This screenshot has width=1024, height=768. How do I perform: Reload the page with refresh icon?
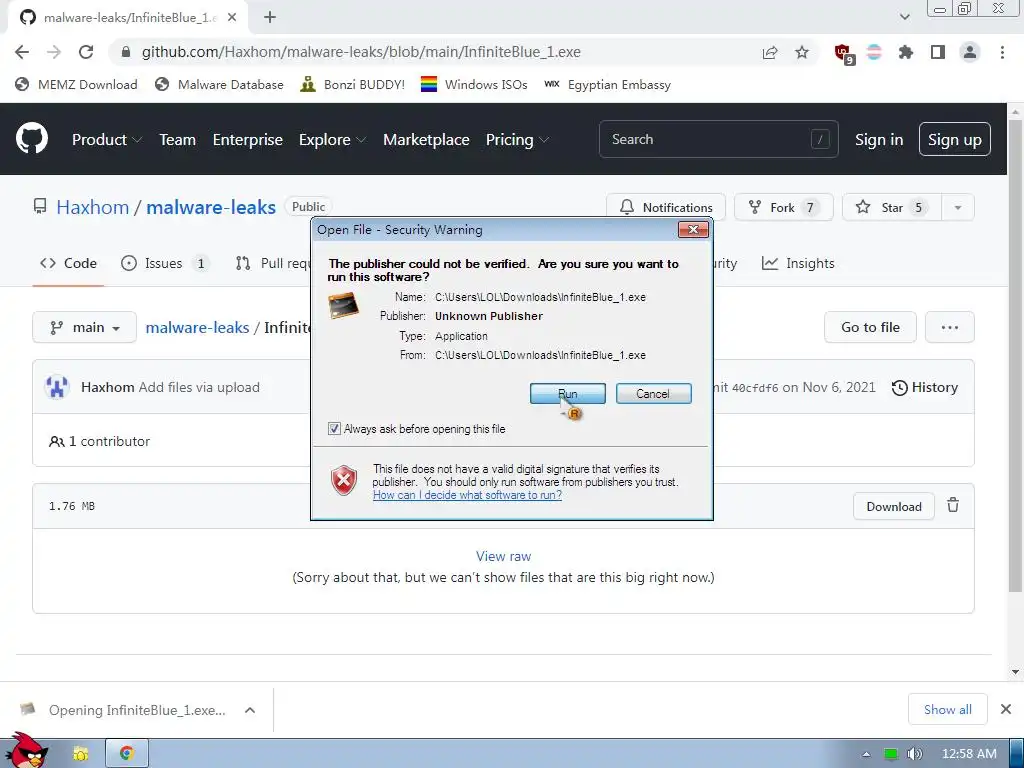tap(86, 52)
